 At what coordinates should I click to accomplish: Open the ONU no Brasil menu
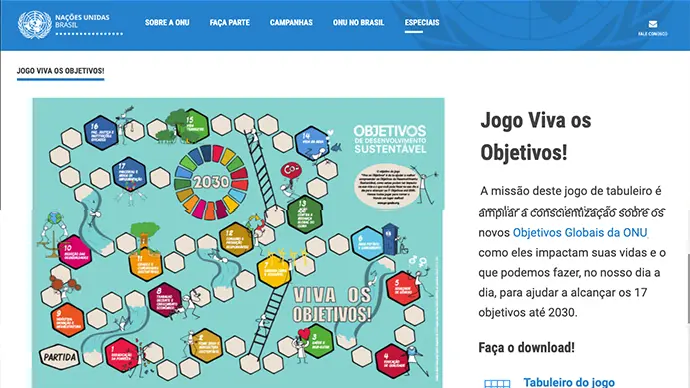(x=359, y=22)
